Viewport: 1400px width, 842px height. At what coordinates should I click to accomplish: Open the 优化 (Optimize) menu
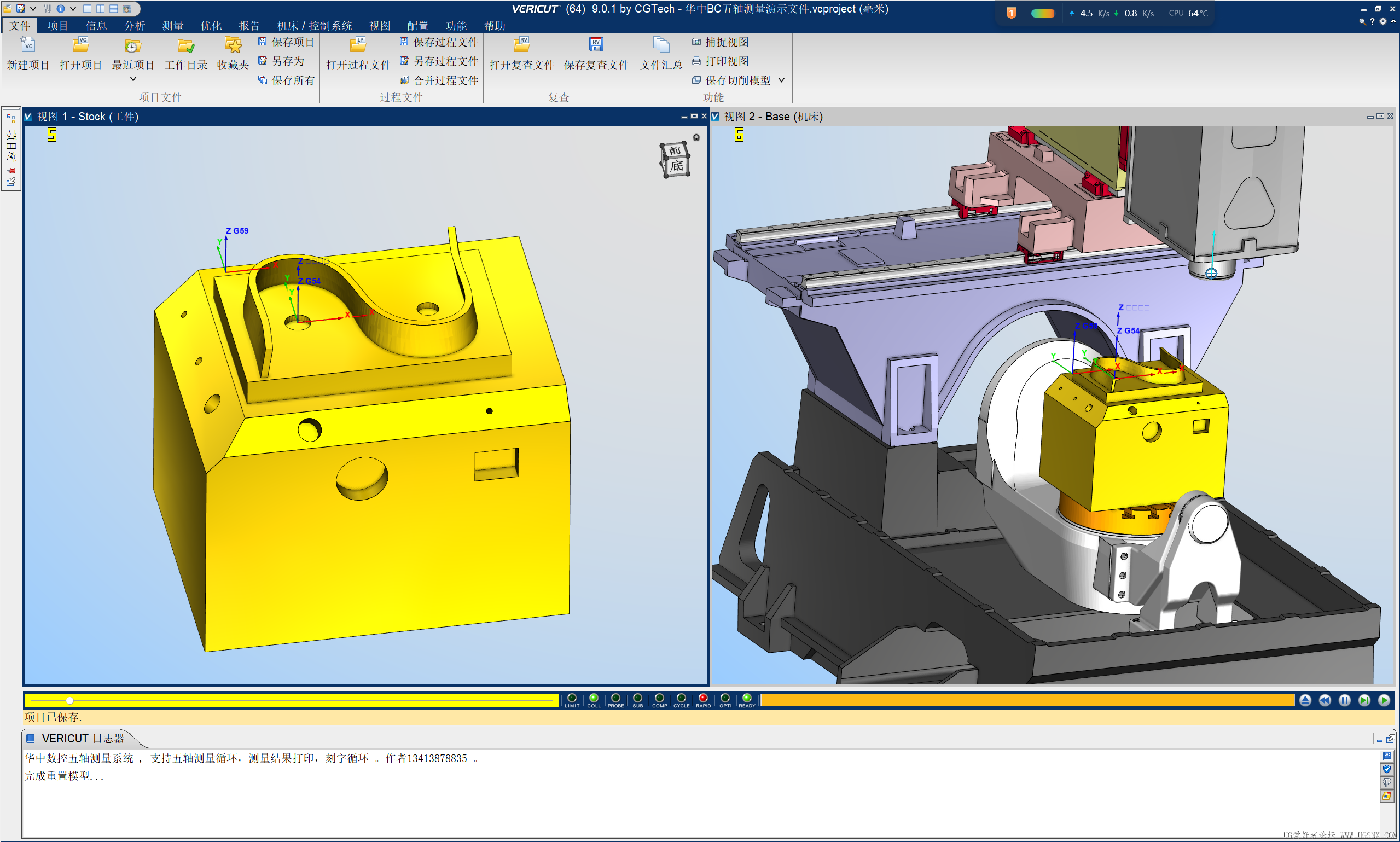tap(211, 25)
